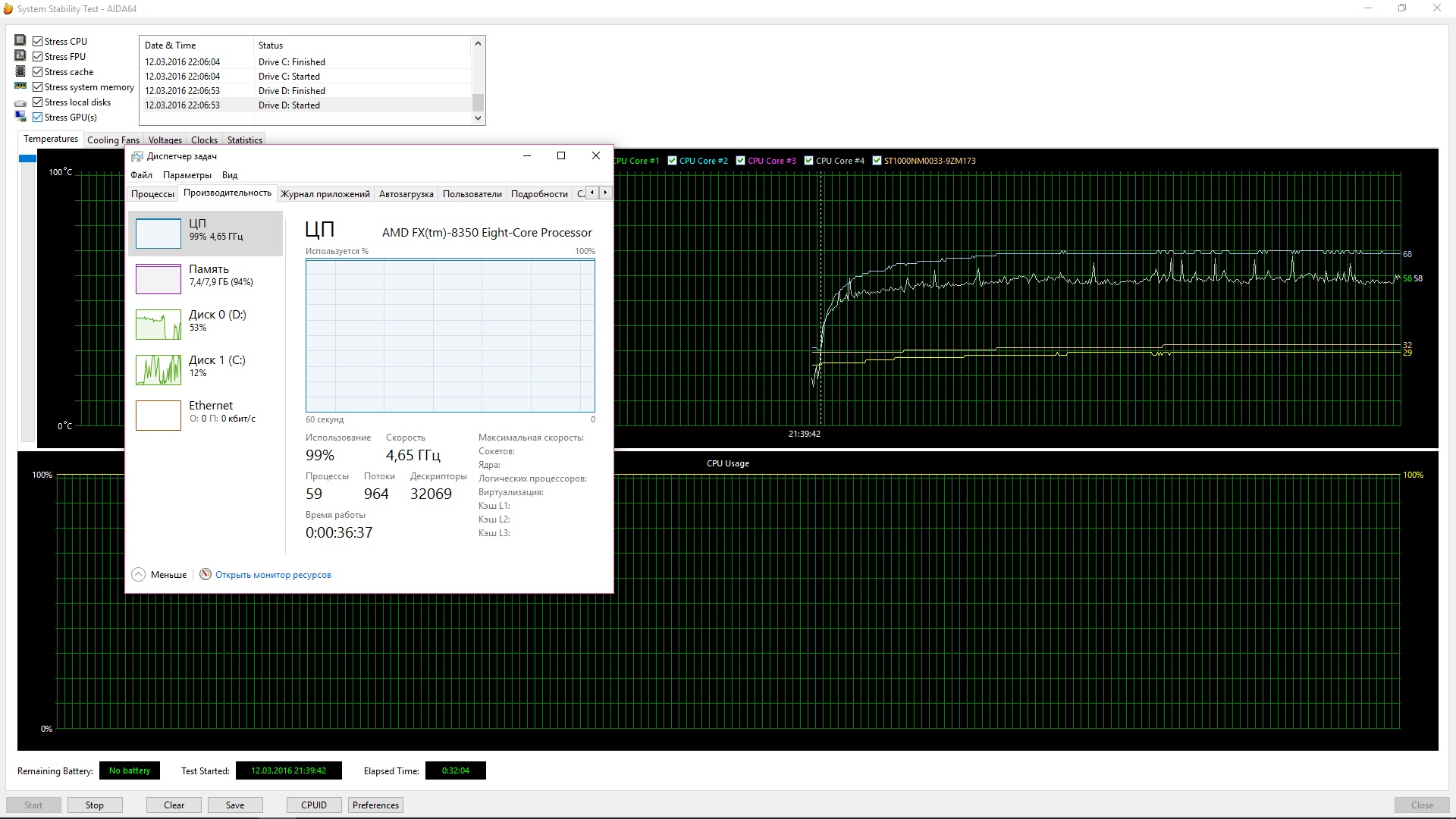
Task: Switch to the Voltages tab
Action: pyautogui.click(x=165, y=140)
